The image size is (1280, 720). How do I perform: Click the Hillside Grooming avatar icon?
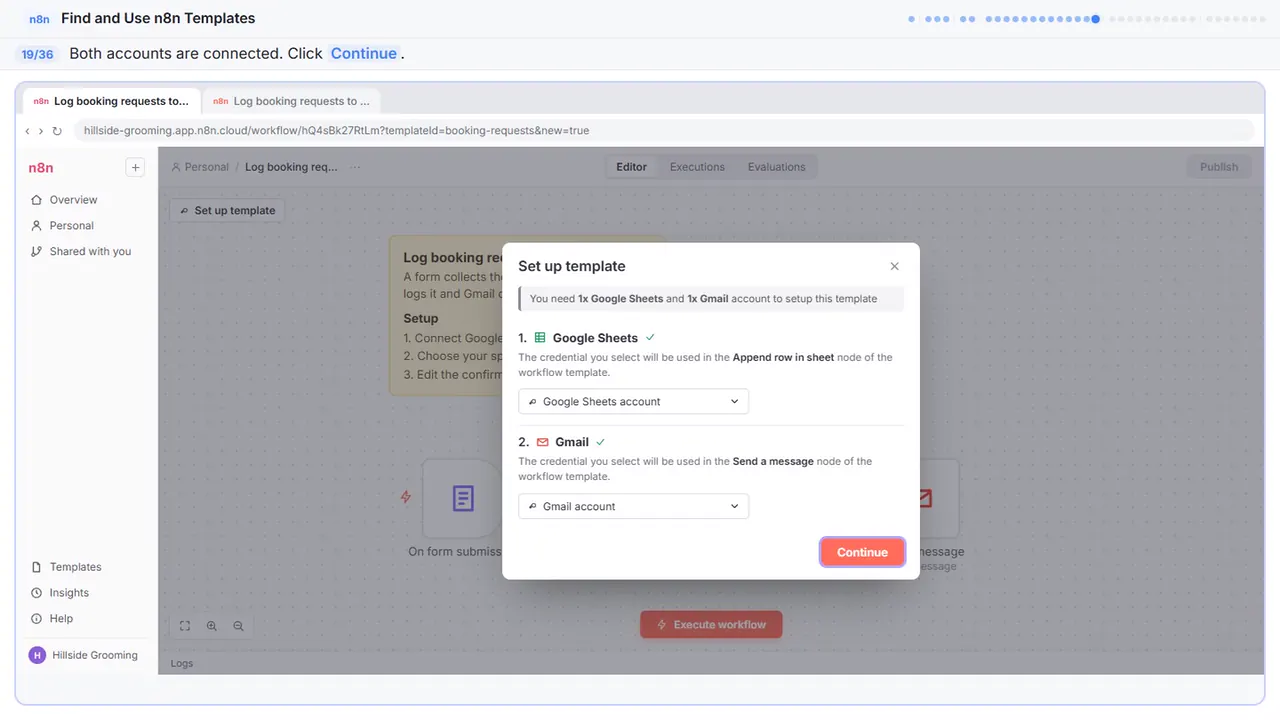pyautogui.click(x=38, y=655)
